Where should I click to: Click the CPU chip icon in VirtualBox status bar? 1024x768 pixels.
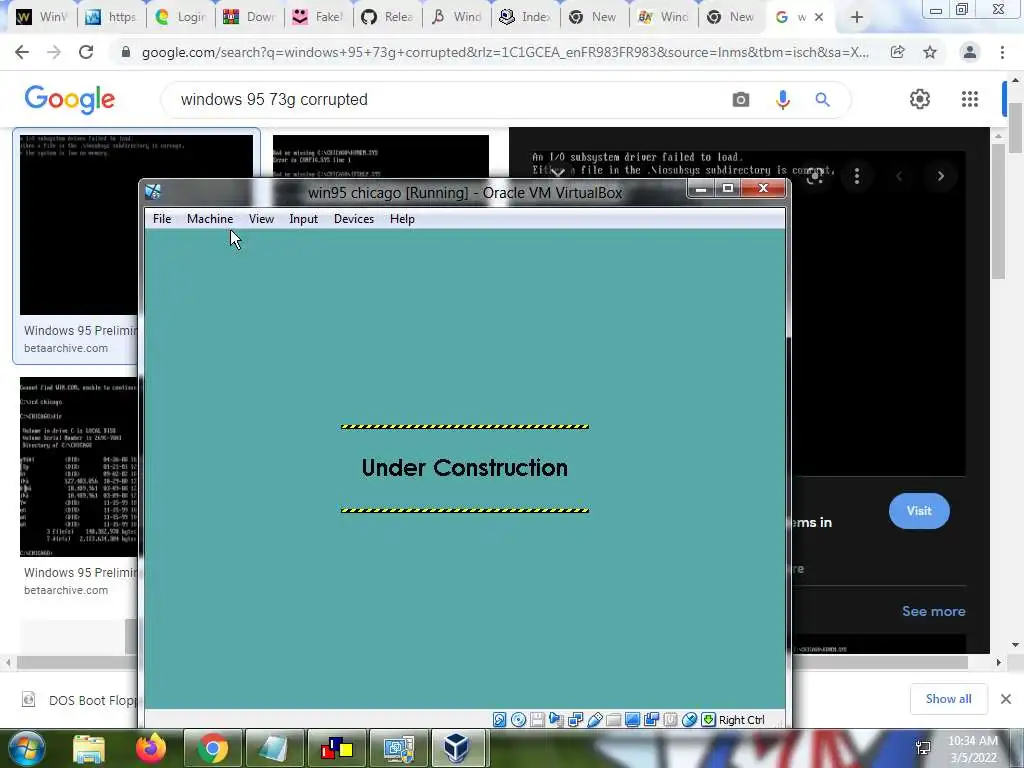670,720
